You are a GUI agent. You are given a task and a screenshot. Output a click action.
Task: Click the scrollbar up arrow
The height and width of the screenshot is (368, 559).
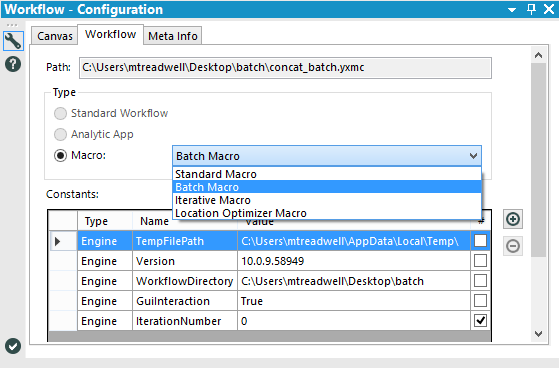[x=538, y=55]
